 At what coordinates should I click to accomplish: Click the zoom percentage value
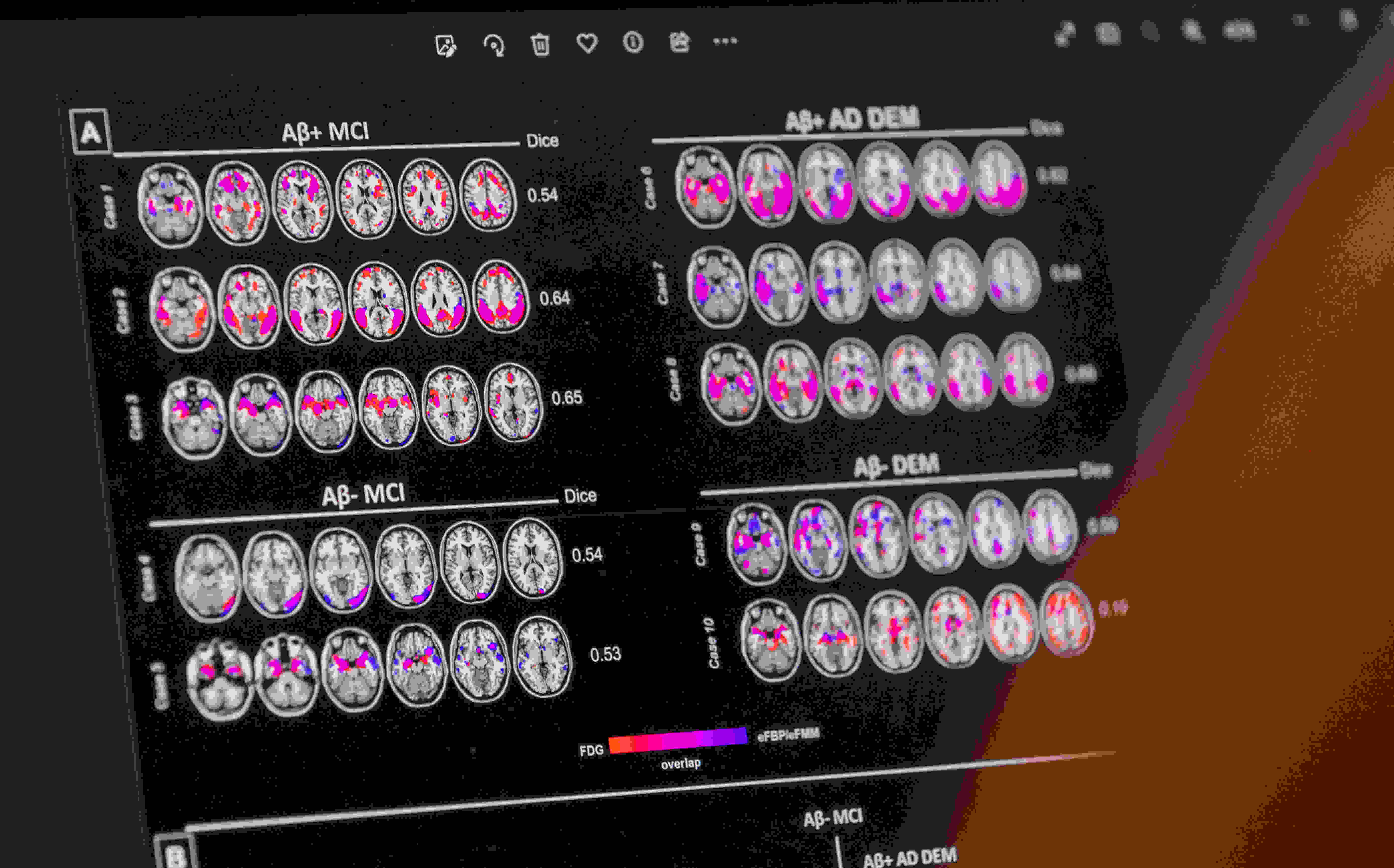click(1239, 29)
